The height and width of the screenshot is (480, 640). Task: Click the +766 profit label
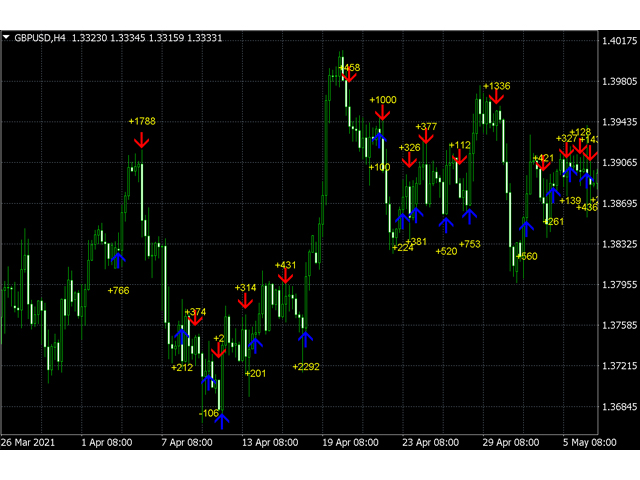coord(118,291)
